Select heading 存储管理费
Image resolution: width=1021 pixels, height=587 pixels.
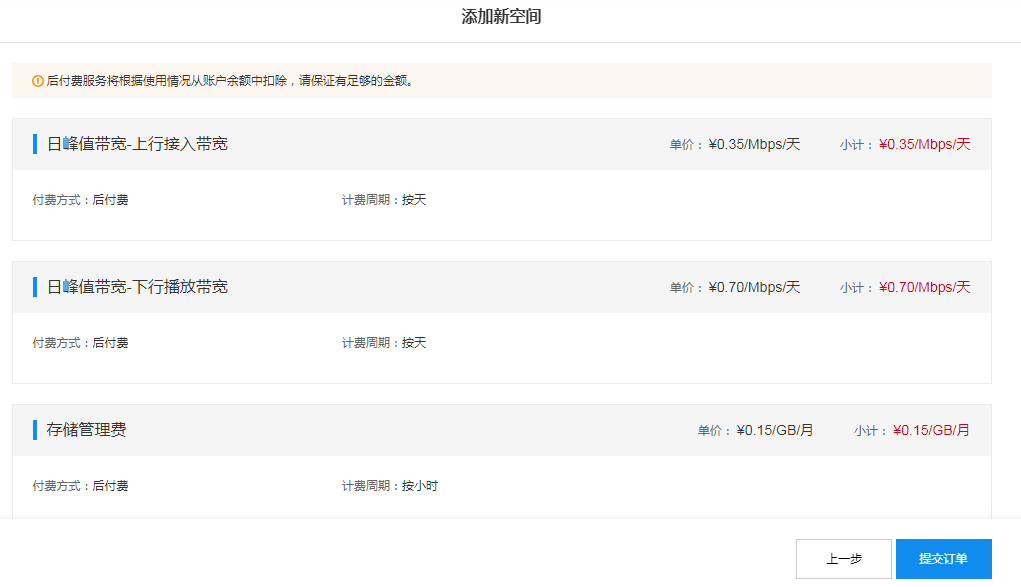87,430
